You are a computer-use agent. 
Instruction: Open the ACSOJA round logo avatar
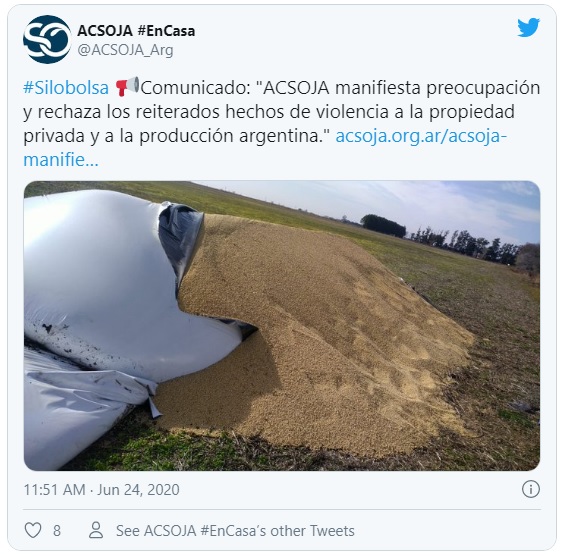click(47, 40)
